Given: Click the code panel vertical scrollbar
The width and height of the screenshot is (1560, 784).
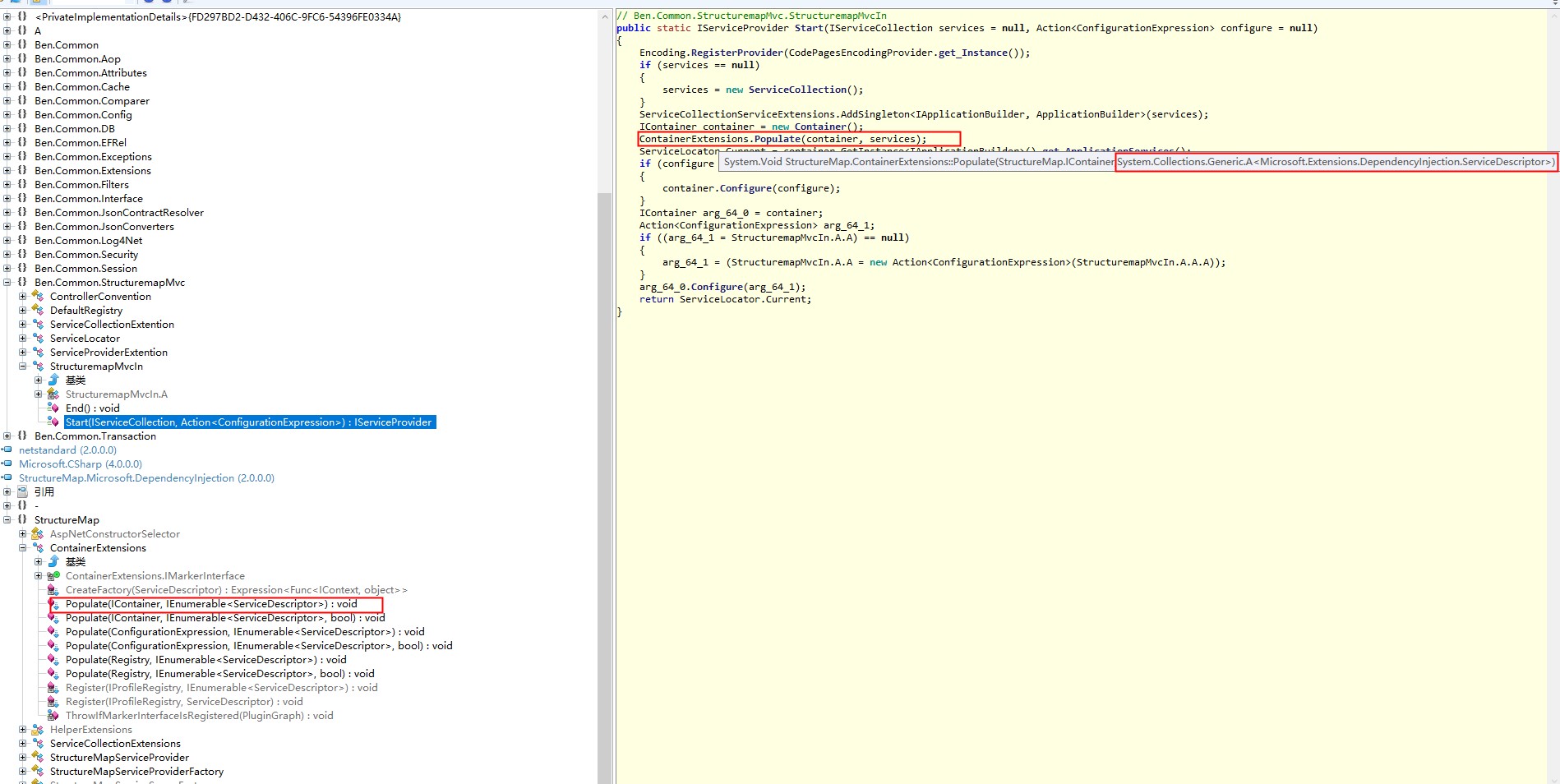Looking at the screenshot, I should (1553, 394).
